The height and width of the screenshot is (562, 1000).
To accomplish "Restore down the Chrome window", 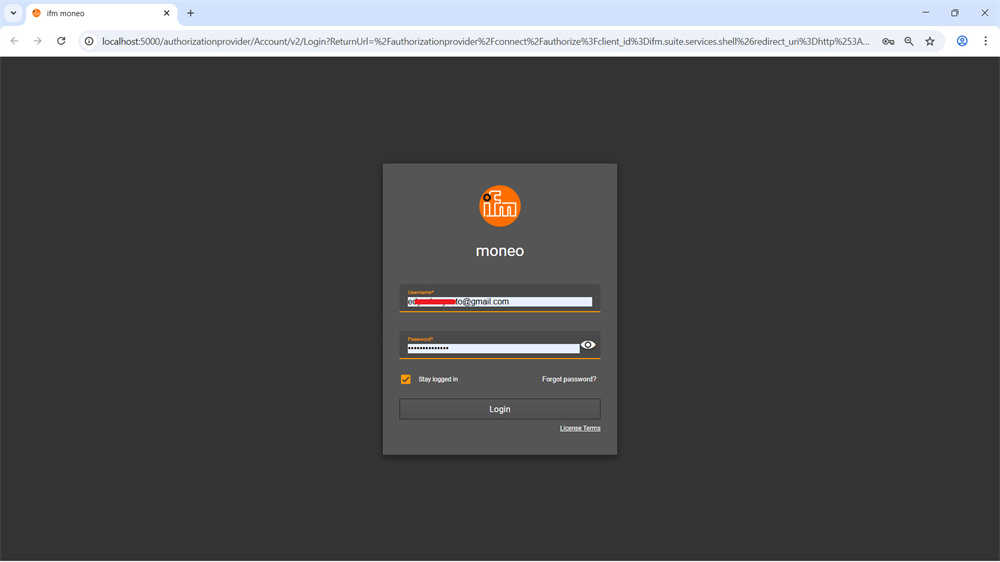I will [955, 13].
